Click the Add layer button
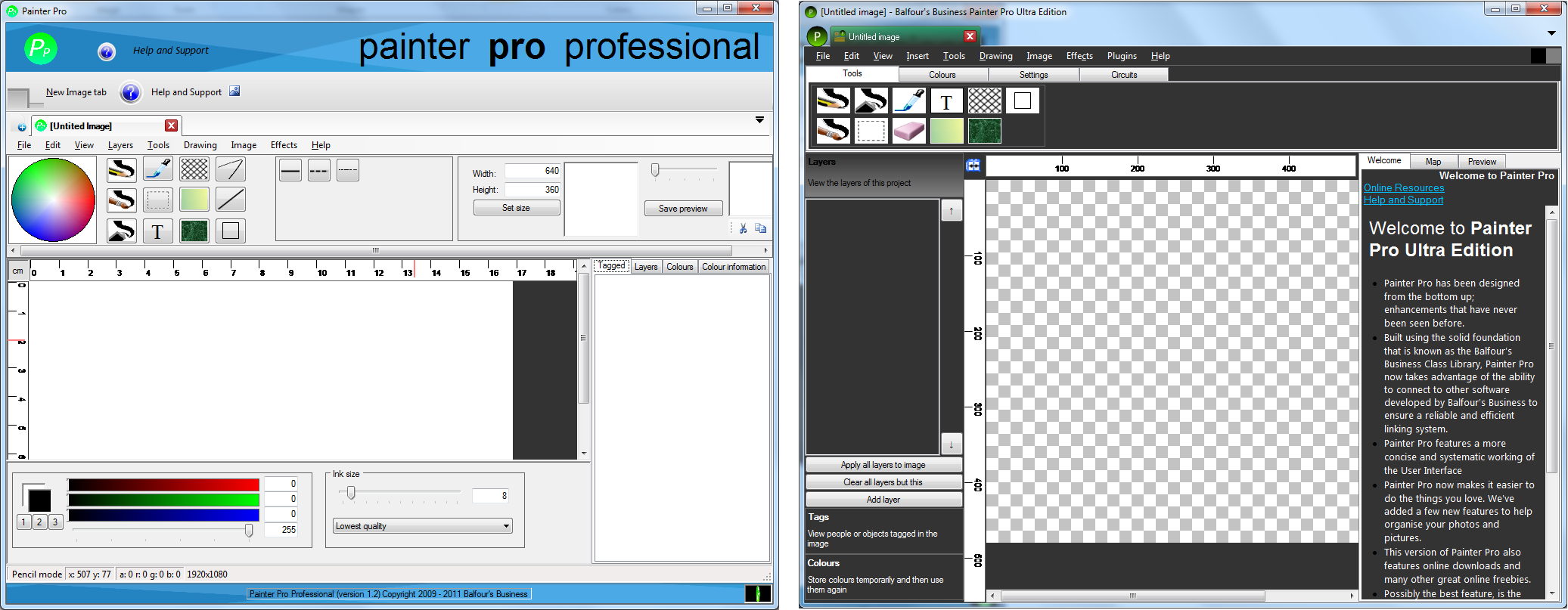1568x610 pixels. point(883,500)
